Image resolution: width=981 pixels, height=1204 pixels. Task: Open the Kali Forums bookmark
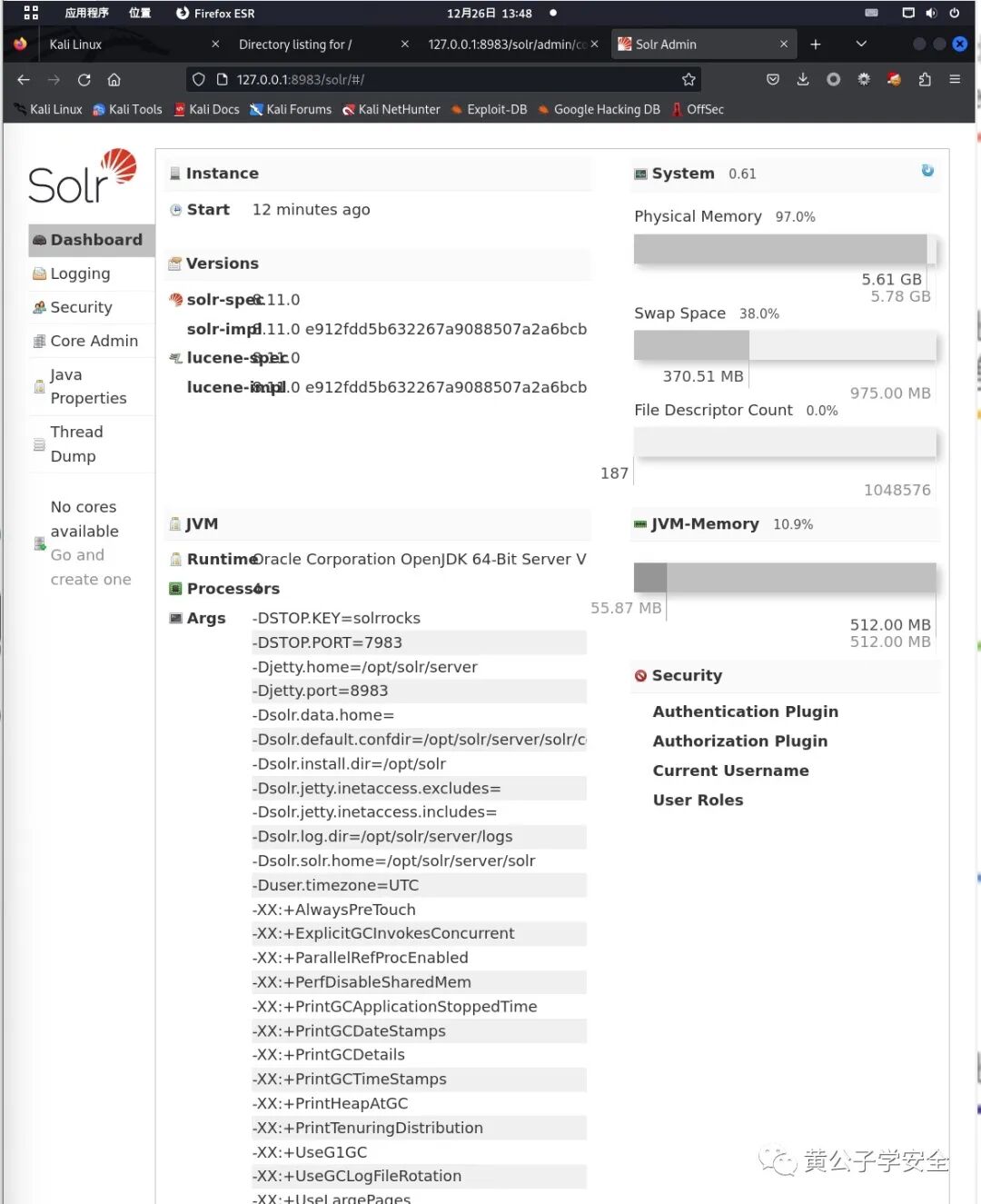(291, 110)
